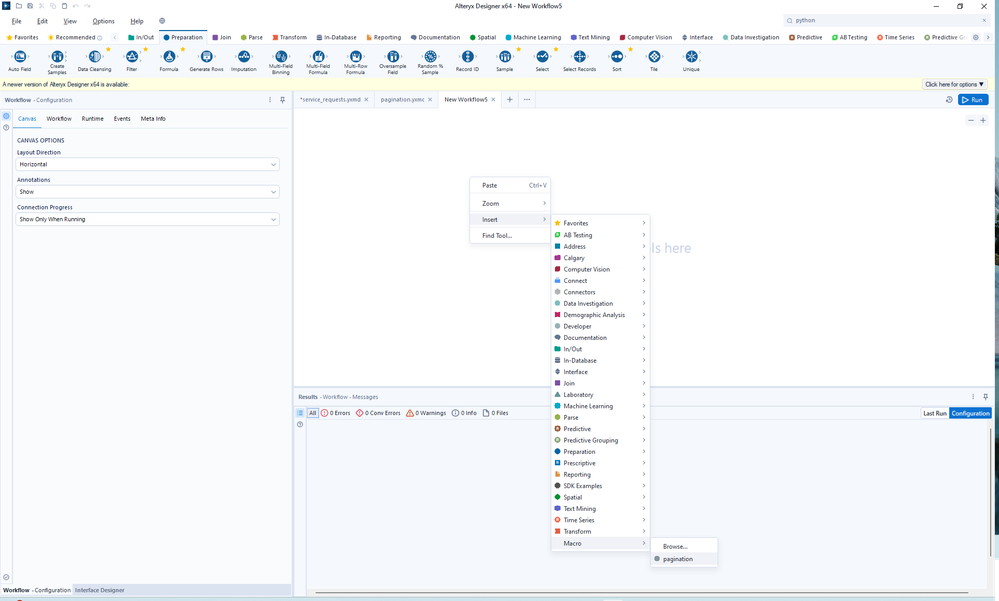Image resolution: width=999 pixels, height=601 pixels.
Task: Select the Record ID tool
Action: [467, 61]
